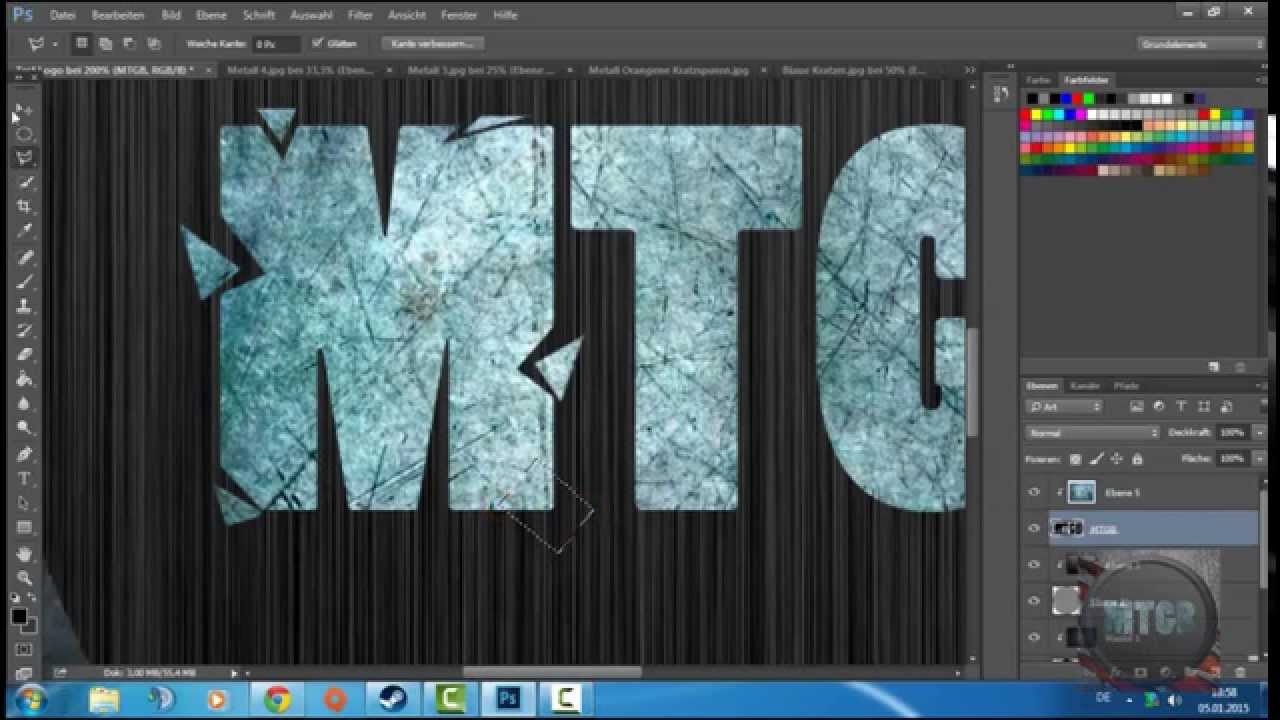The image size is (1280, 720).
Task: Toggle lock all padlock icon
Action: [1138, 459]
